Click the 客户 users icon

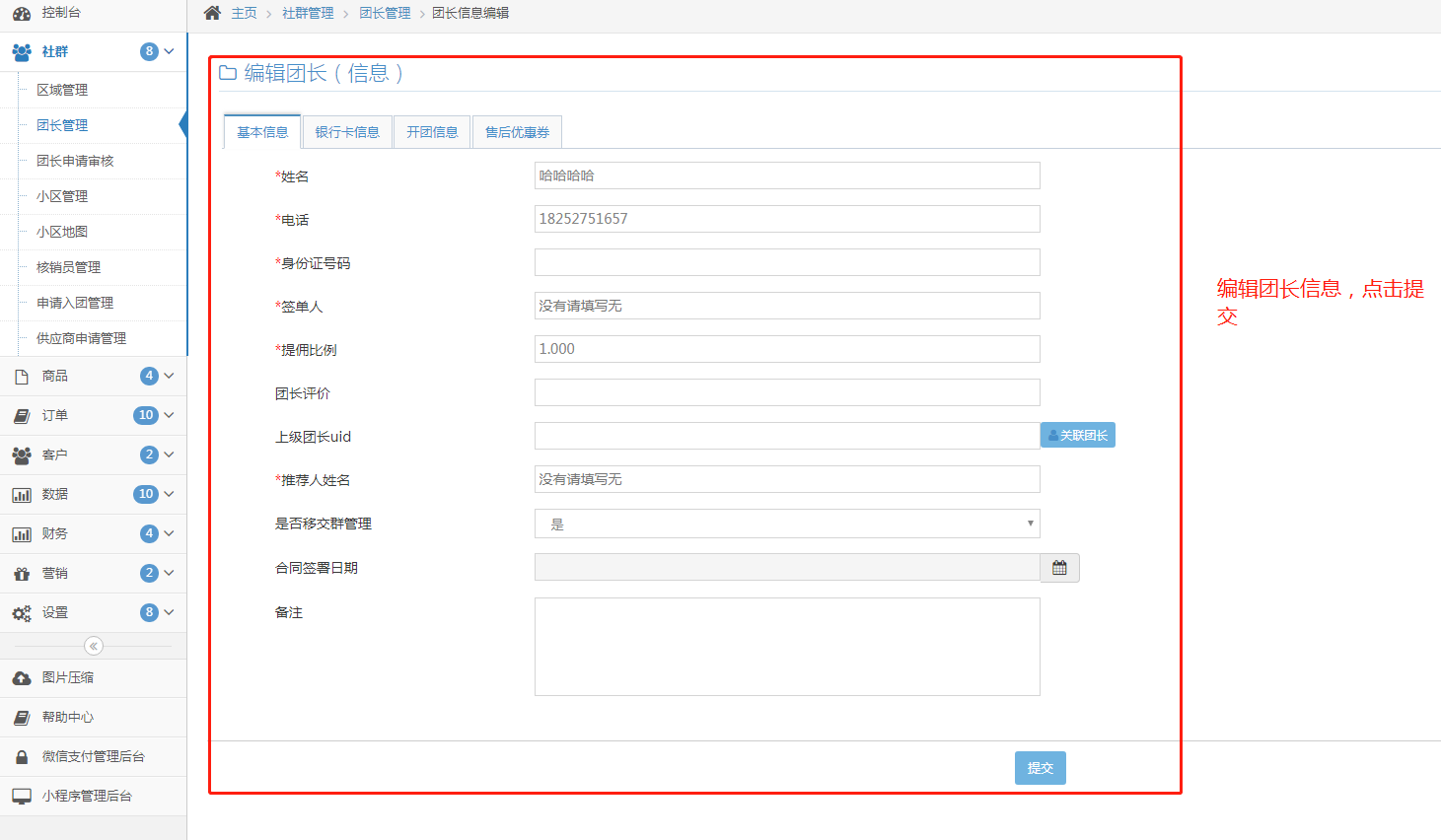(x=21, y=455)
